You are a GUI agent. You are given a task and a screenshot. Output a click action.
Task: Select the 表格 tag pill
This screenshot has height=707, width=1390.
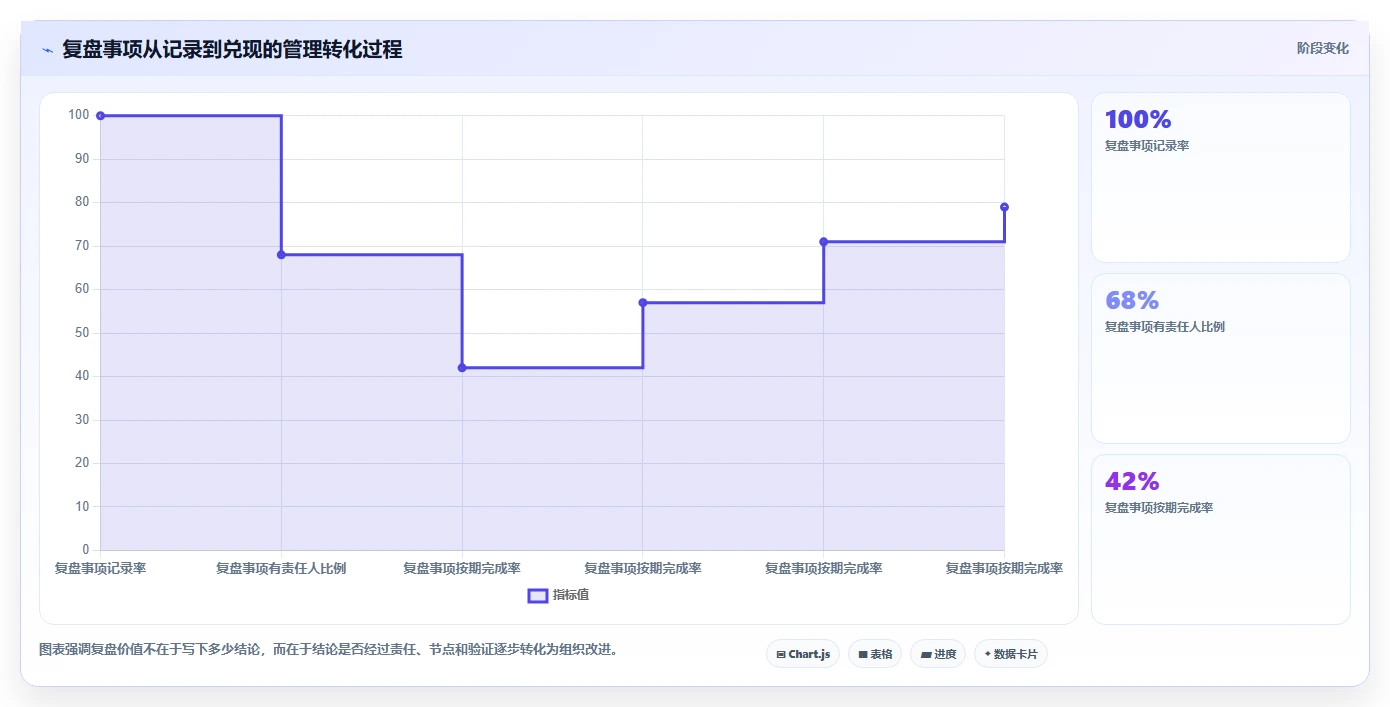875,654
